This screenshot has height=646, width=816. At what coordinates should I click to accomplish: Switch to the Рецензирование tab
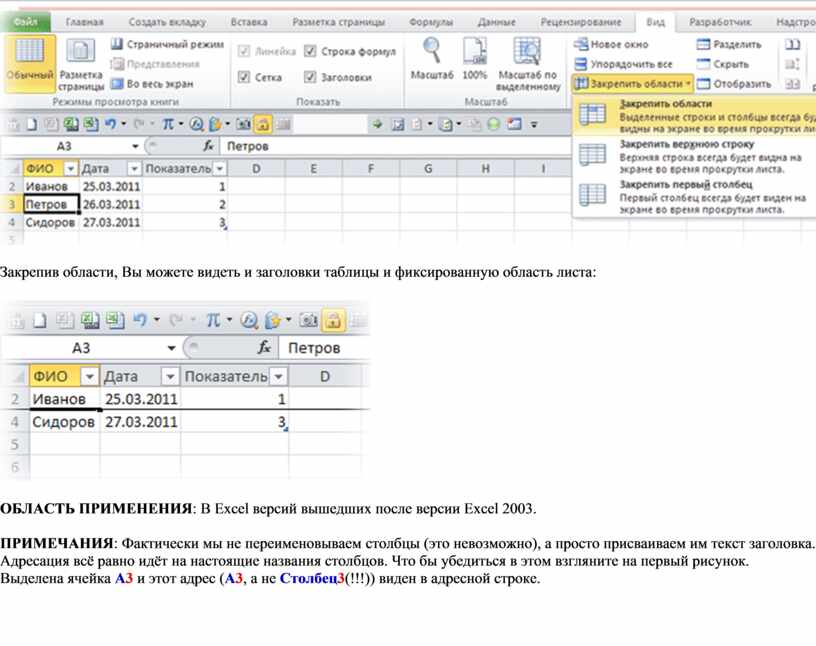click(x=580, y=21)
